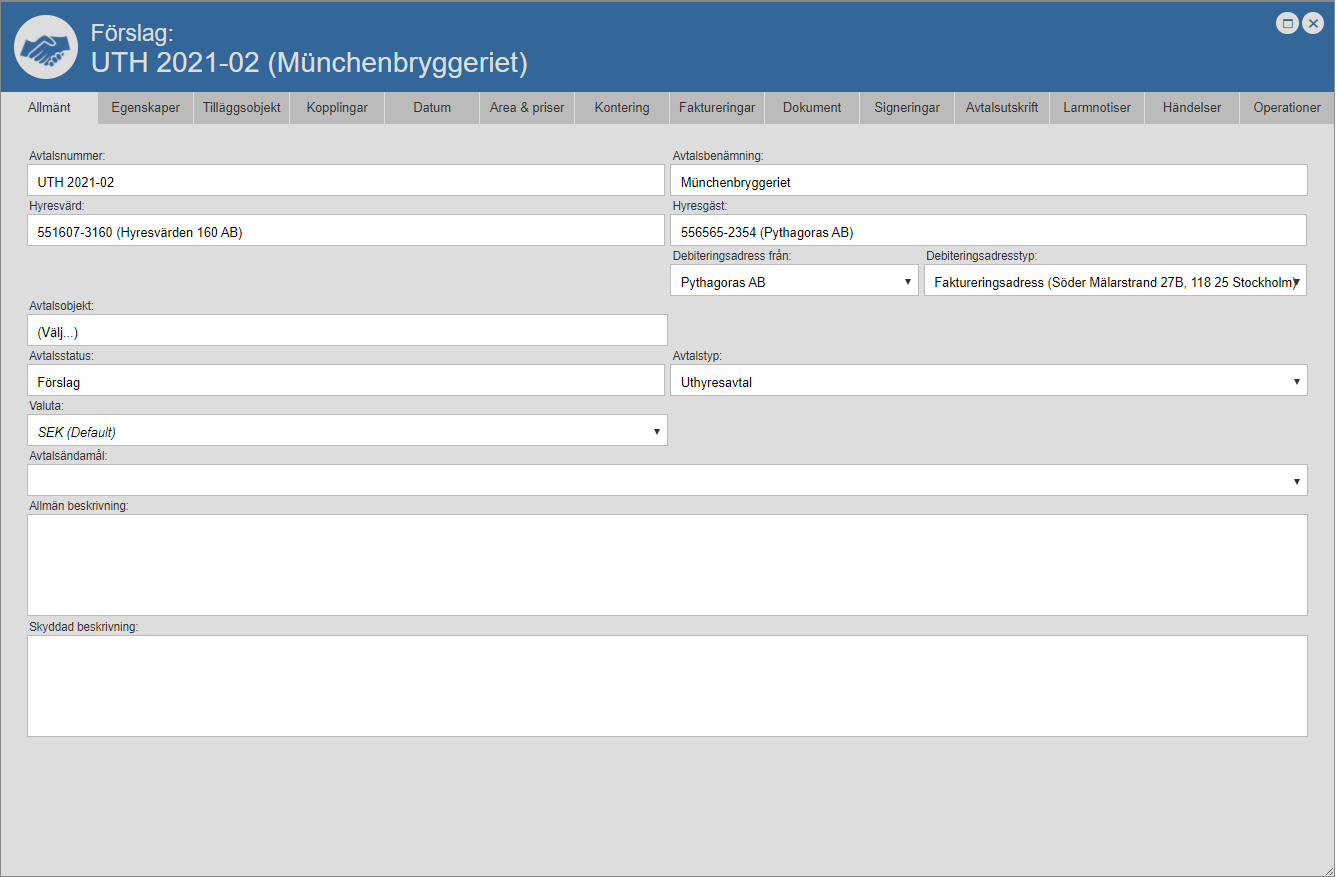
Task: Click the handshake agreement icon in header
Action: pos(46,47)
